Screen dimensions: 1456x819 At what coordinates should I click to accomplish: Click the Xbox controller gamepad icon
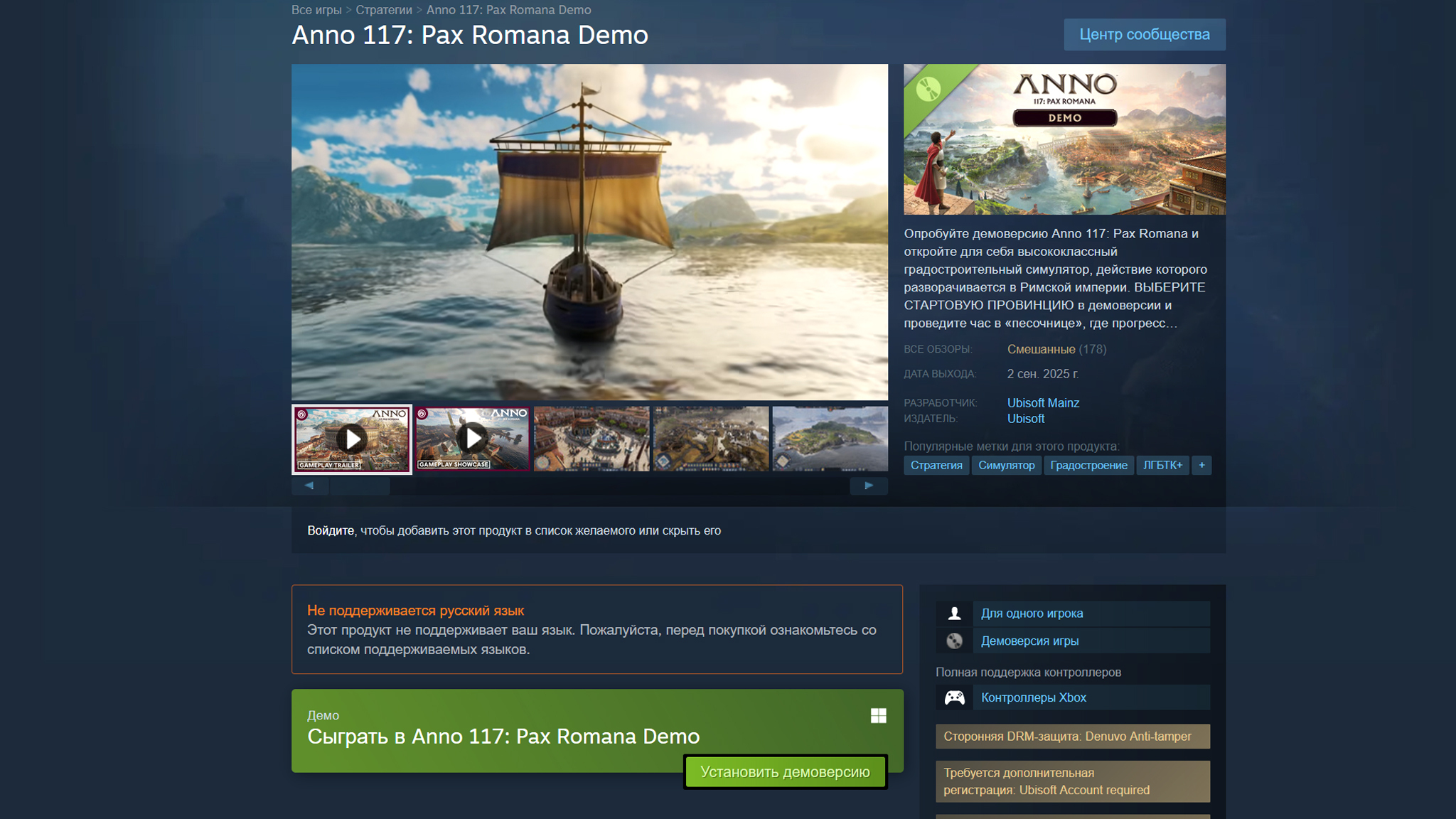[x=954, y=697]
